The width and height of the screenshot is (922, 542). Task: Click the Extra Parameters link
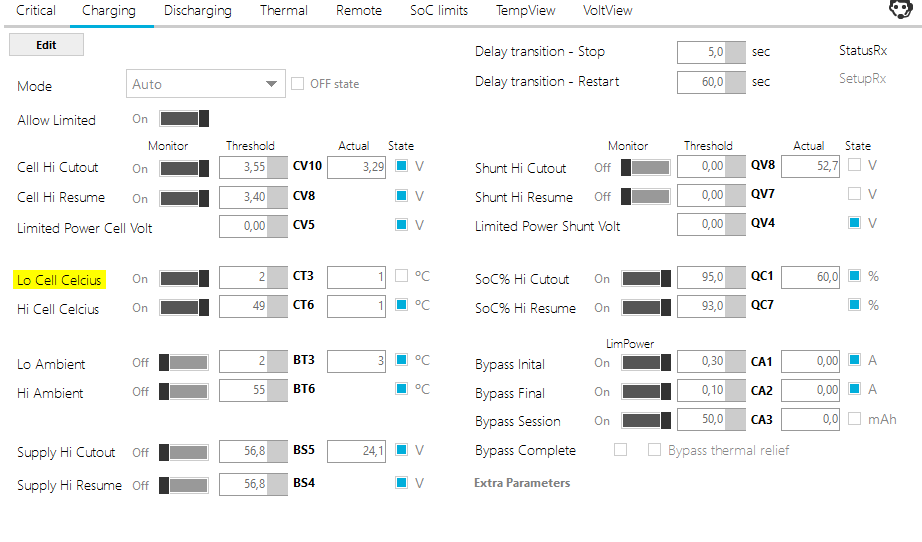[522, 483]
